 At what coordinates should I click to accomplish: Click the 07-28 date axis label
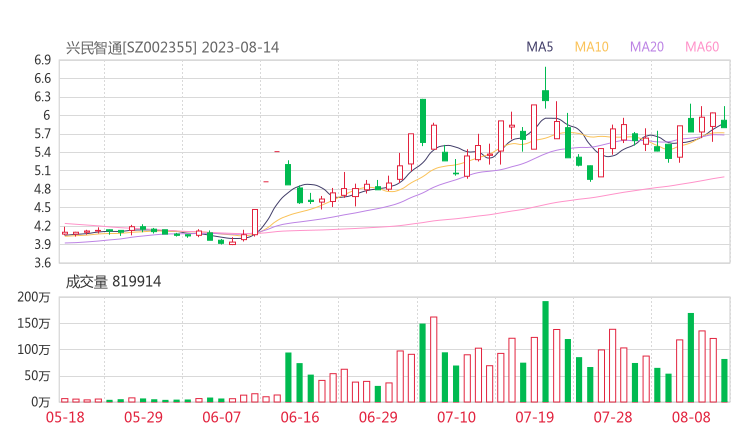pyautogui.click(x=613, y=417)
